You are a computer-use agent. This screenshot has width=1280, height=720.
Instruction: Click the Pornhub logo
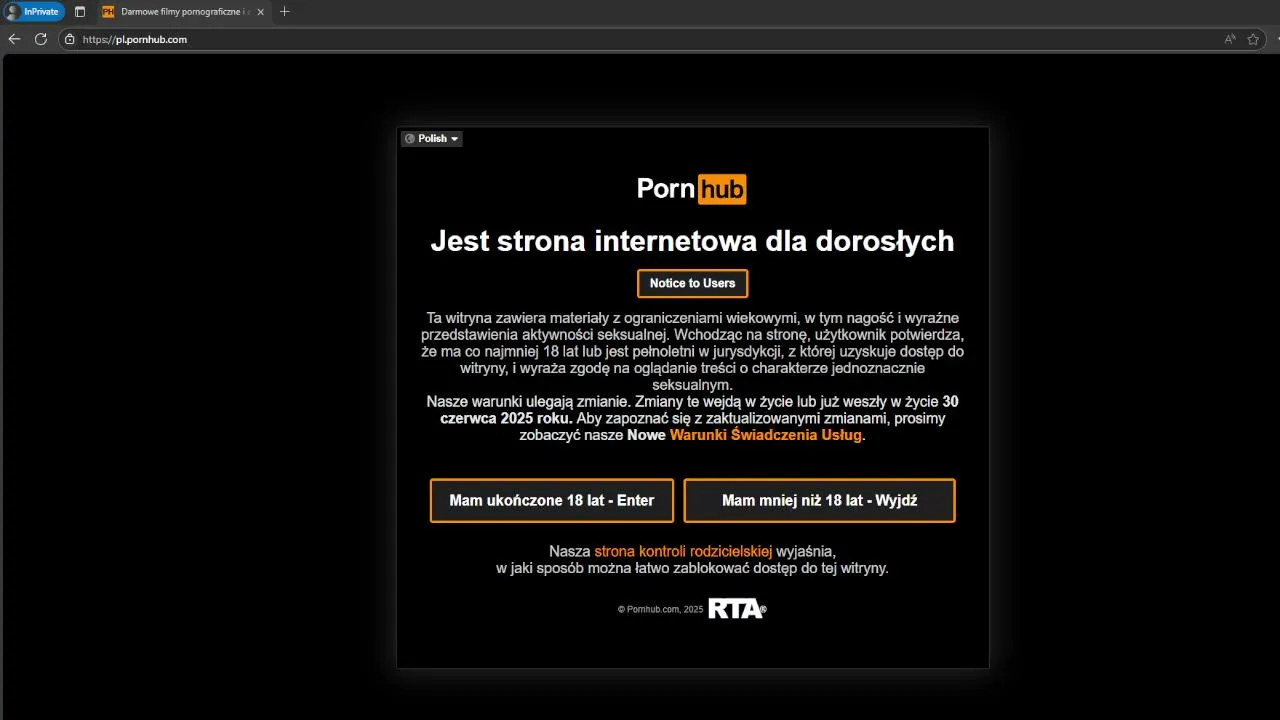click(692, 188)
